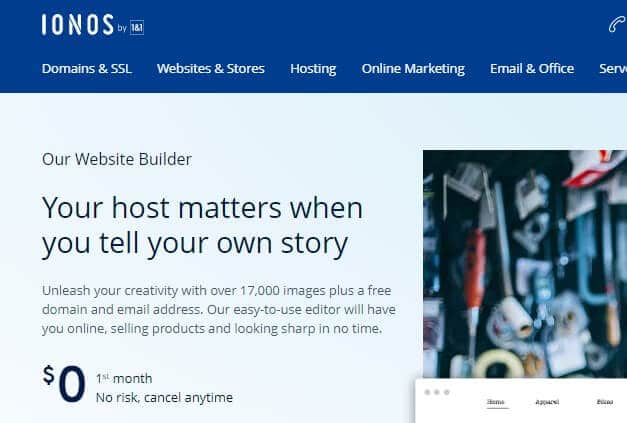Click the '1st month' text
This screenshot has width=627, height=423.
[x=124, y=378]
